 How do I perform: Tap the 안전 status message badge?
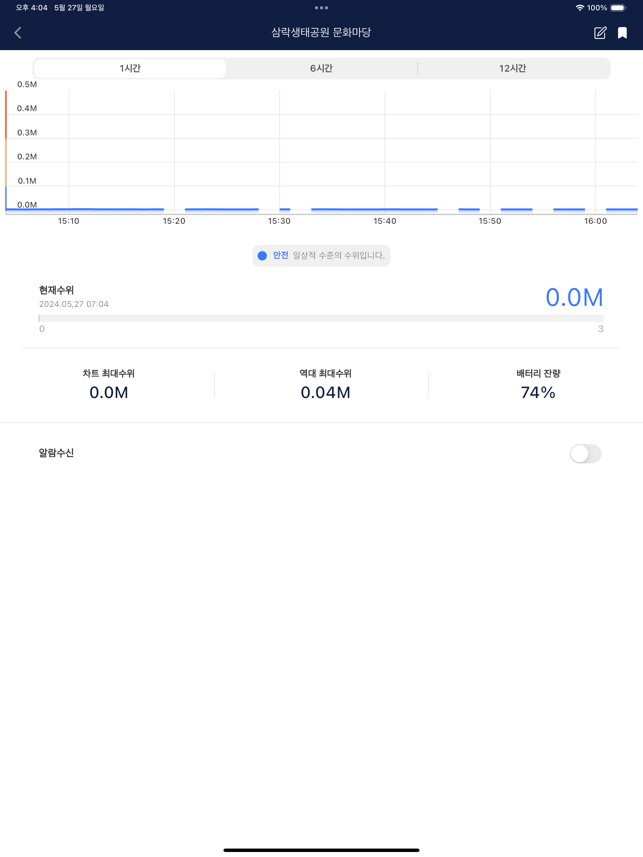point(322,255)
